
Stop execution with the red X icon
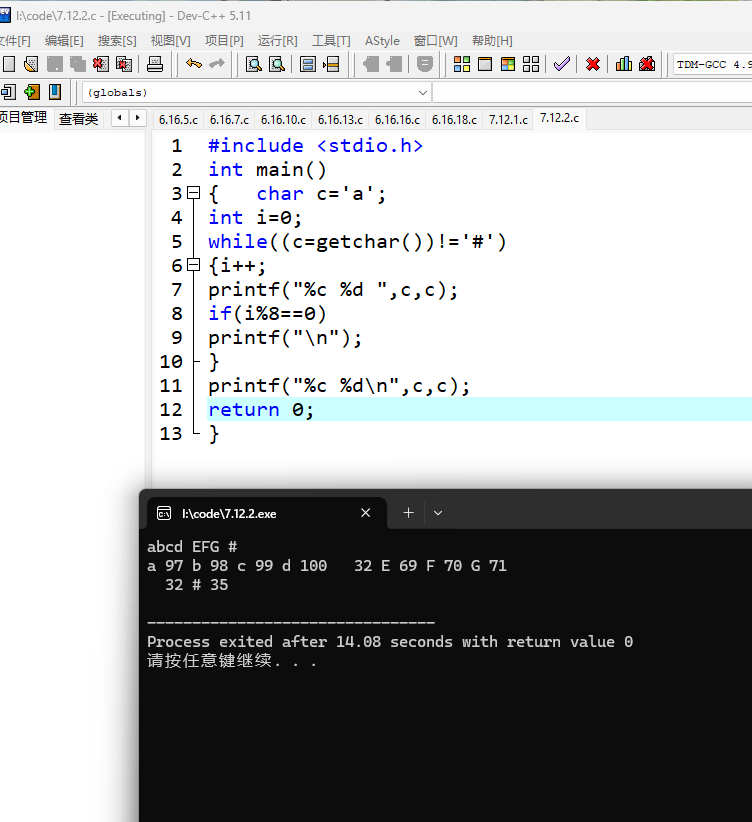pyautogui.click(x=593, y=64)
